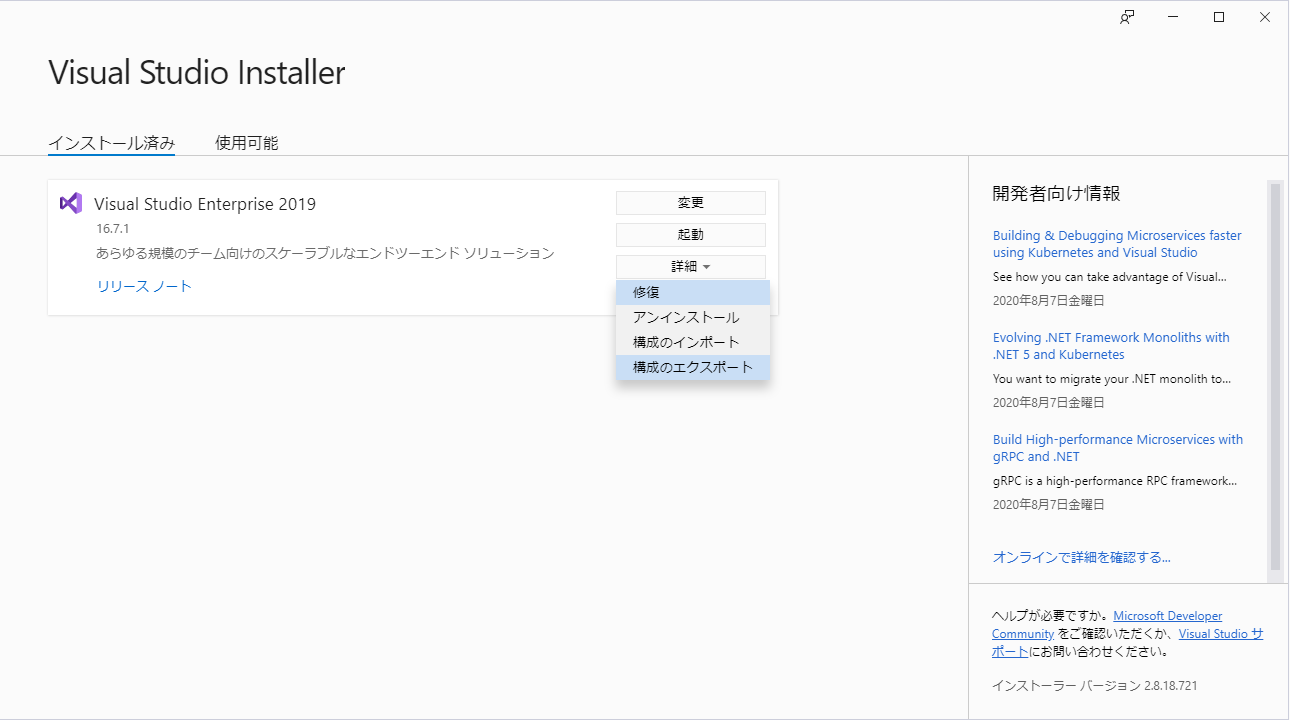The height and width of the screenshot is (720, 1290).
Task: Click the 開発者向け情報 heading
Action: (x=1056, y=193)
